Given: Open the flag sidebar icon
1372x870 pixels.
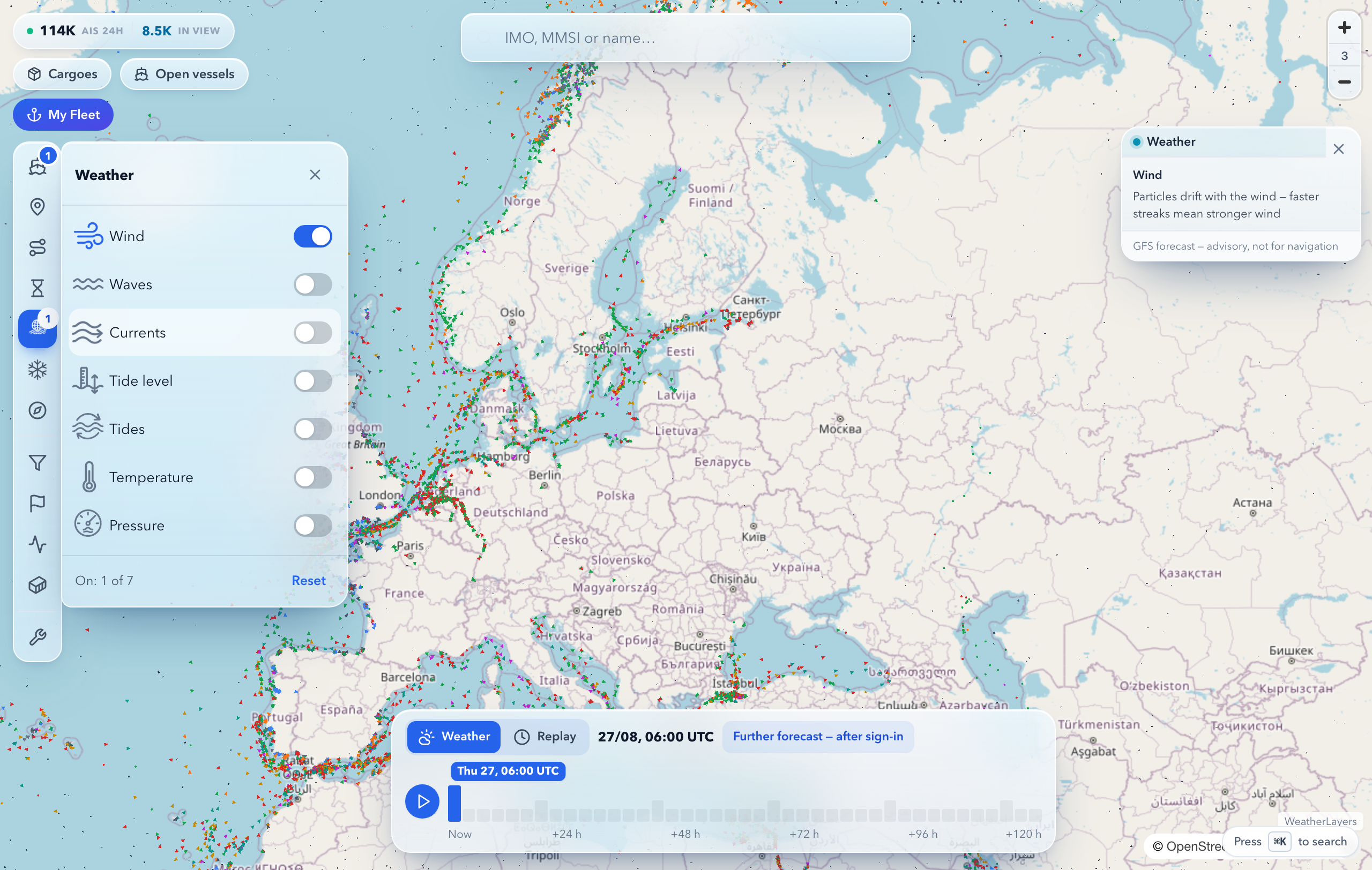Looking at the screenshot, I should point(38,504).
